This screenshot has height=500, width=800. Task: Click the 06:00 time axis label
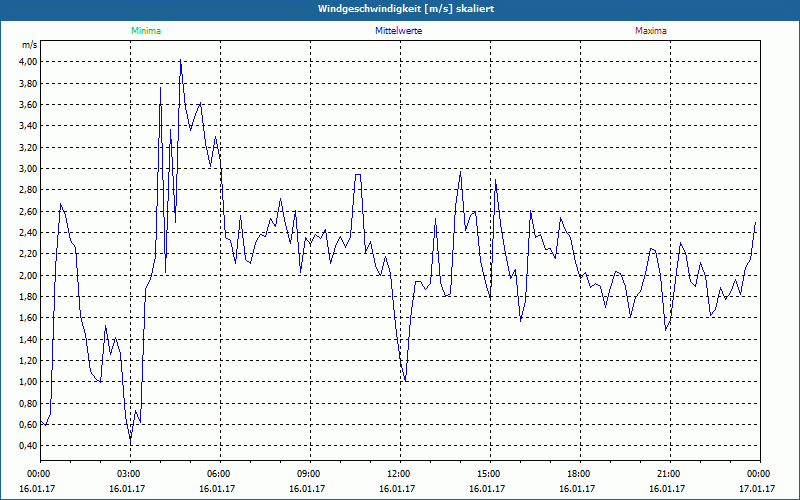point(220,474)
